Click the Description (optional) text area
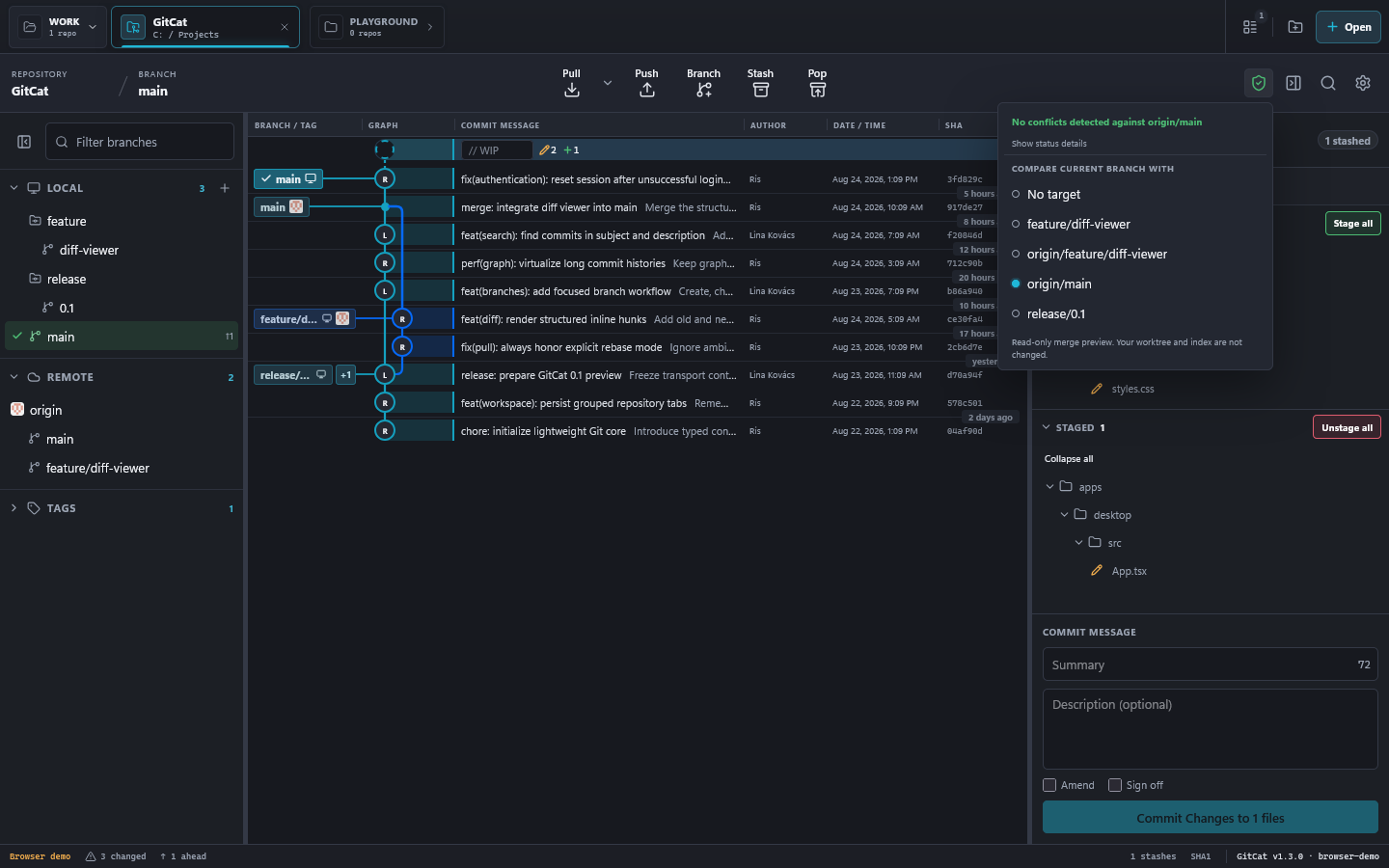The width and height of the screenshot is (1389, 868). [x=1210, y=729]
